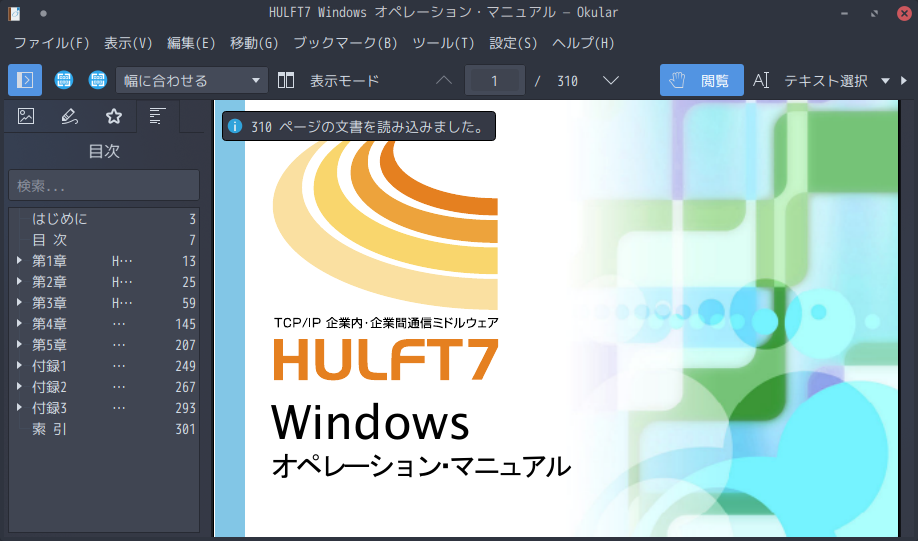Open ブックマーク(B) menu

click(x=345, y=43)
